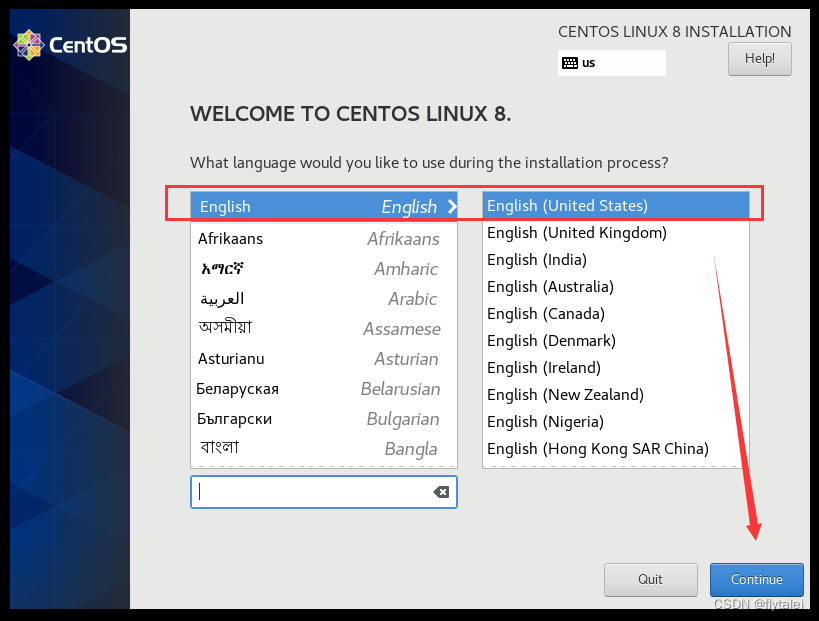This screenshot has height=621, width=819.
Task: Choose English (Nigeria) locale
Action: point(616,421)
